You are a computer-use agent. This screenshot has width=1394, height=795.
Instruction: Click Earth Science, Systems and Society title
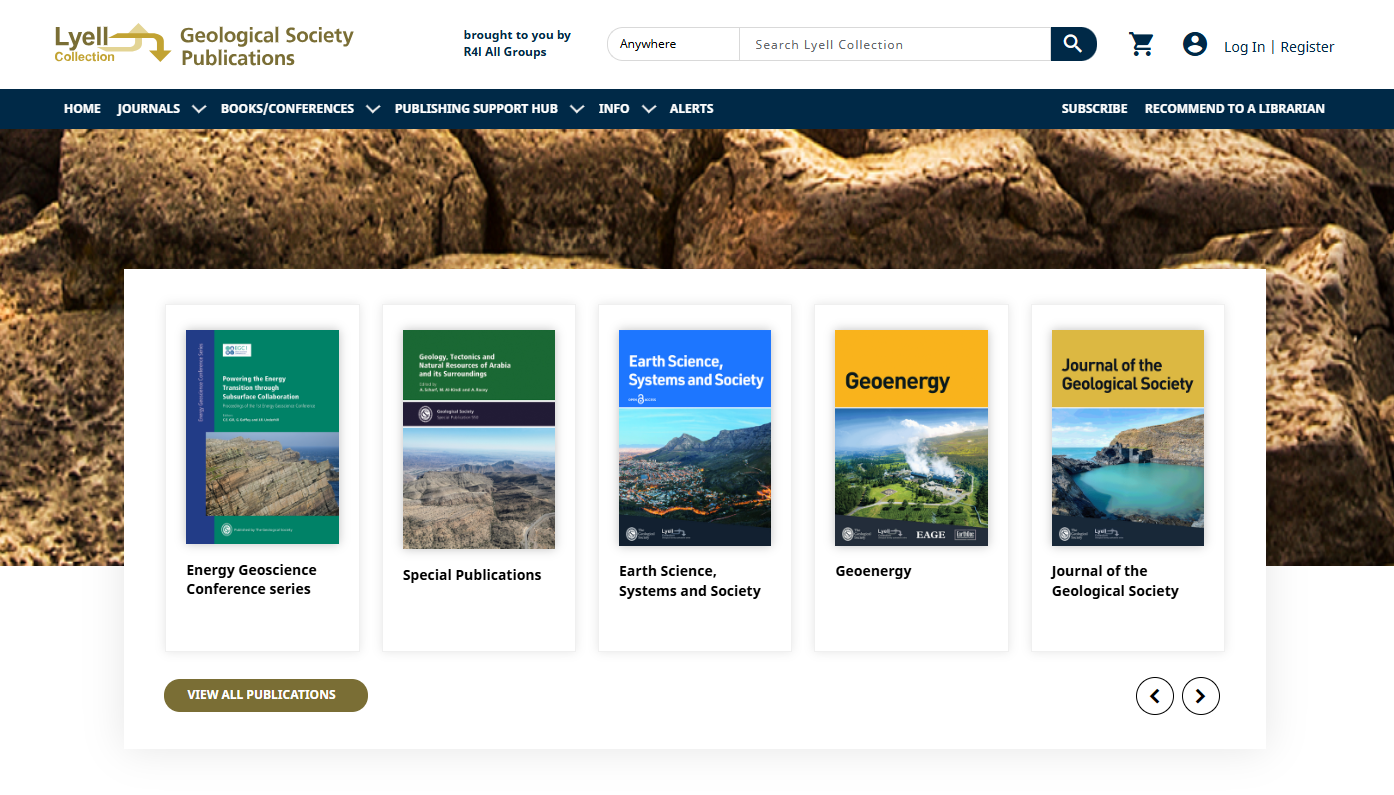[690, 581]
